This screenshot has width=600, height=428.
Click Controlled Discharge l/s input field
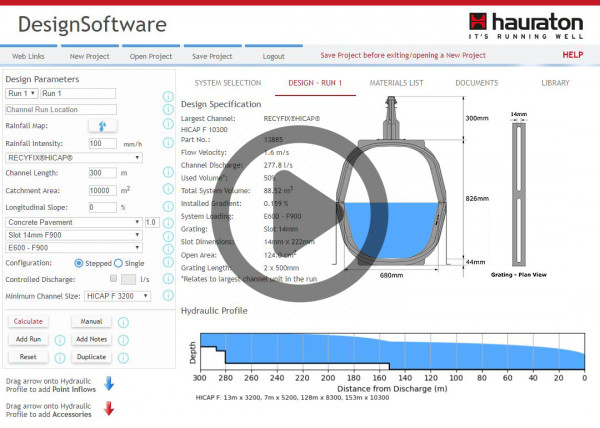click(128, 279)
